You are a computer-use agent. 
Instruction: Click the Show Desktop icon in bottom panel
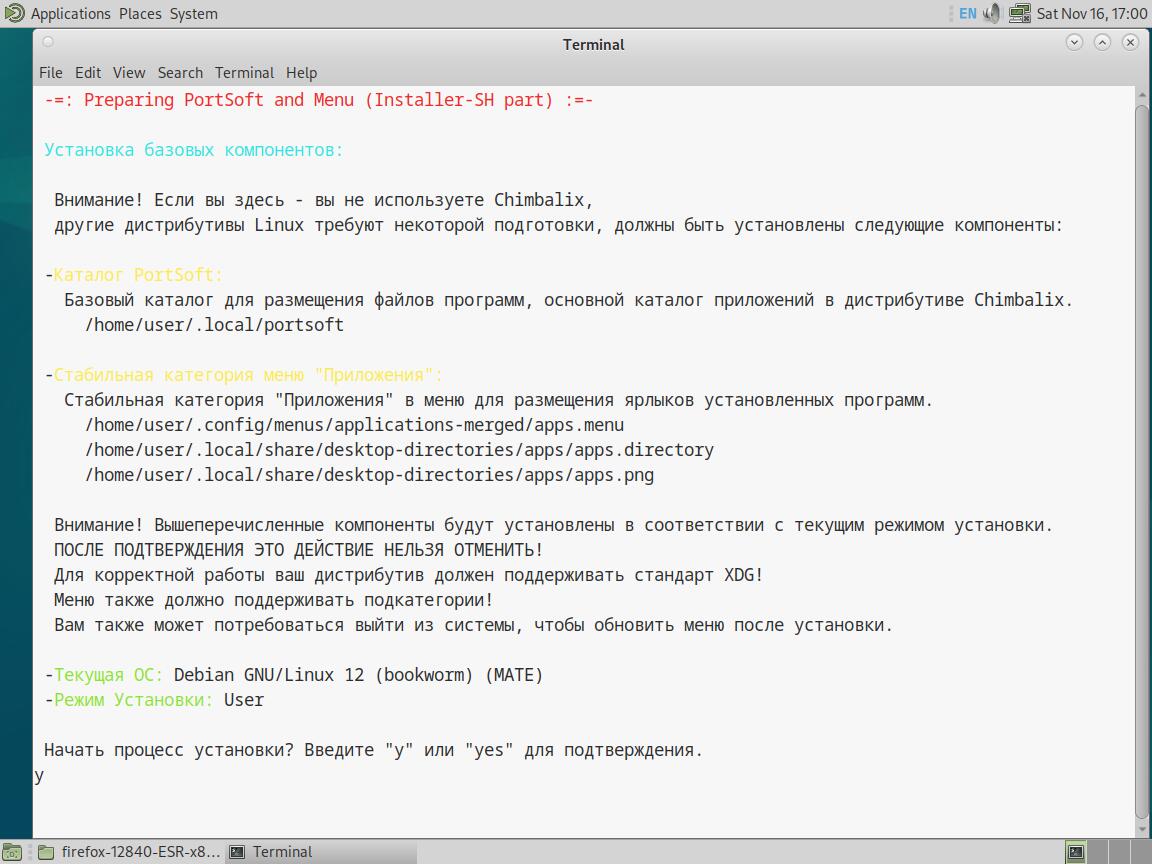[12, 852]
